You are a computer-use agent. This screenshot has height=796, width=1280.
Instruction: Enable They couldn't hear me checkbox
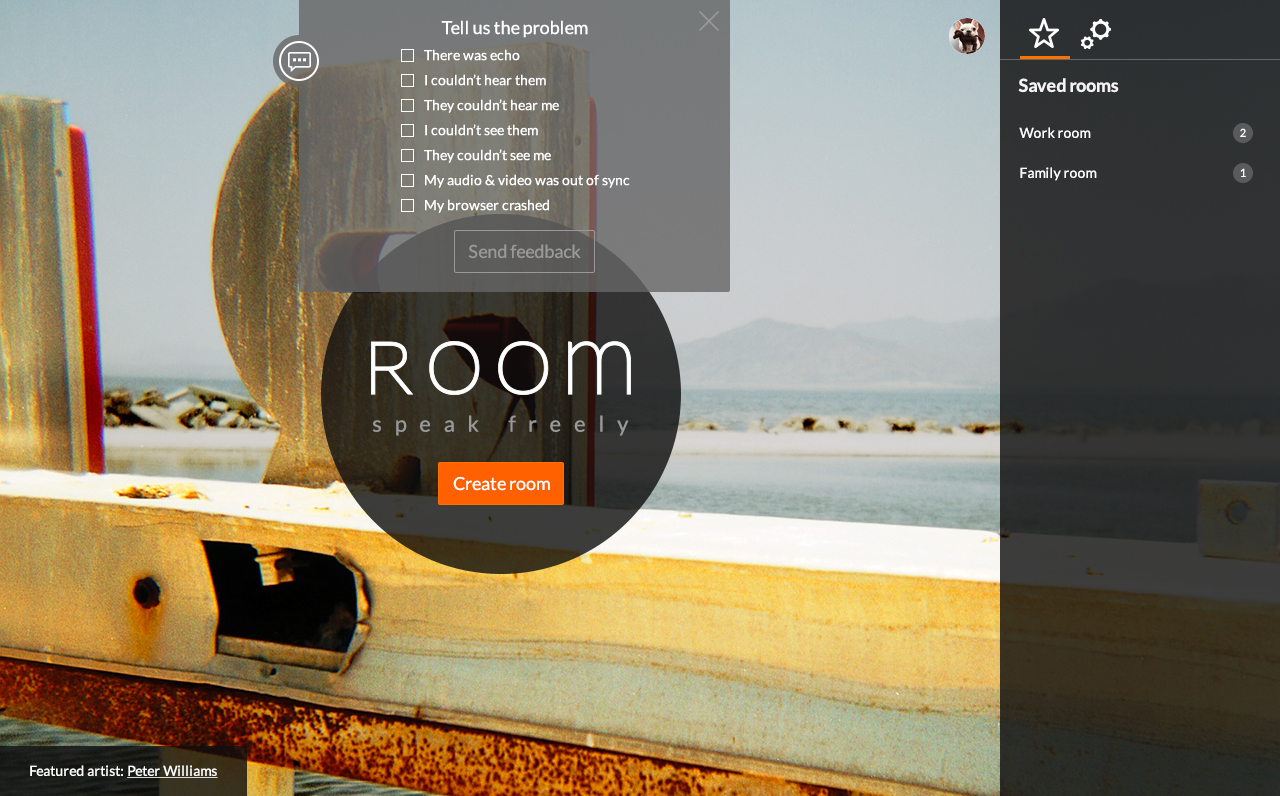(x=407, y=106)
